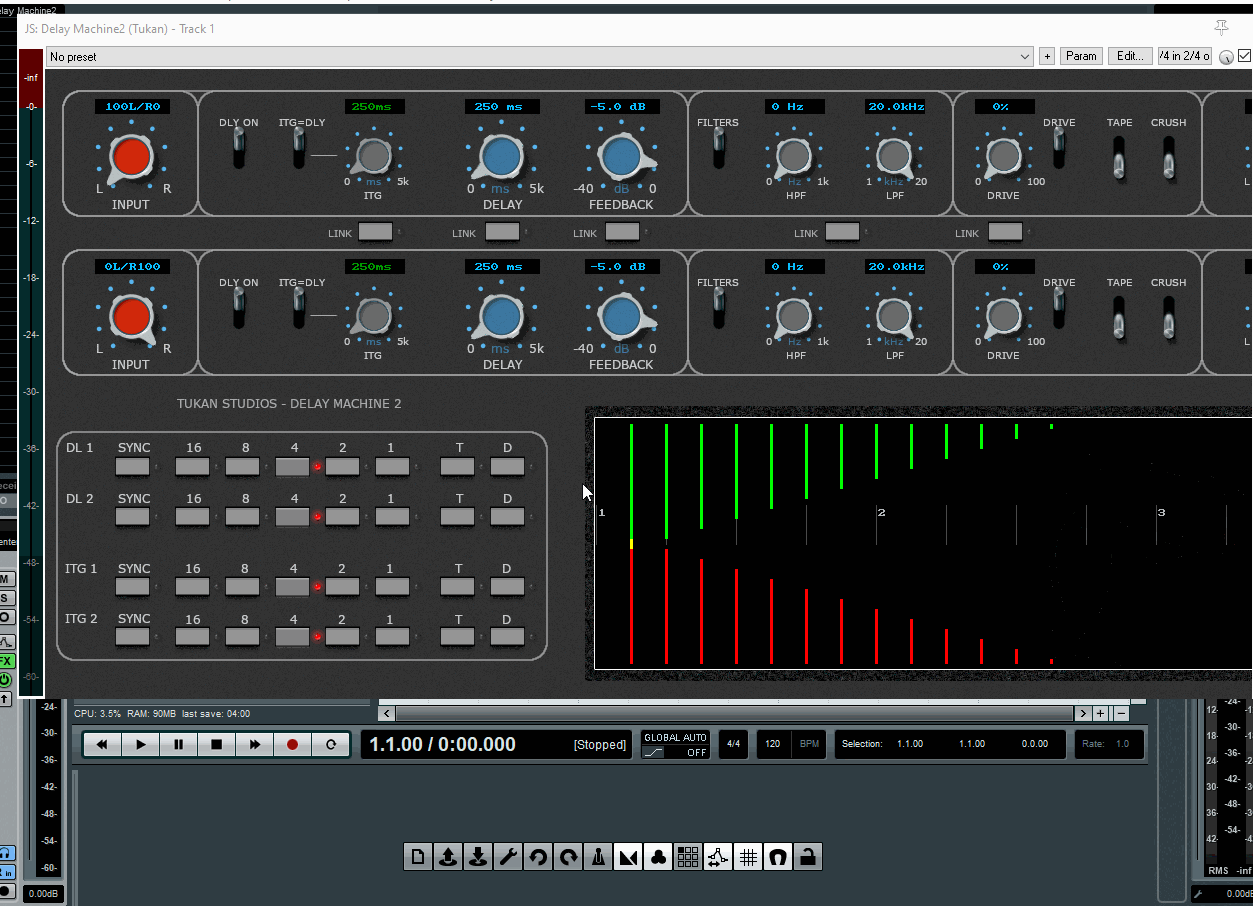Toggle snap magnet icon
1253x906 pixels.
click(x=778, y=856)
